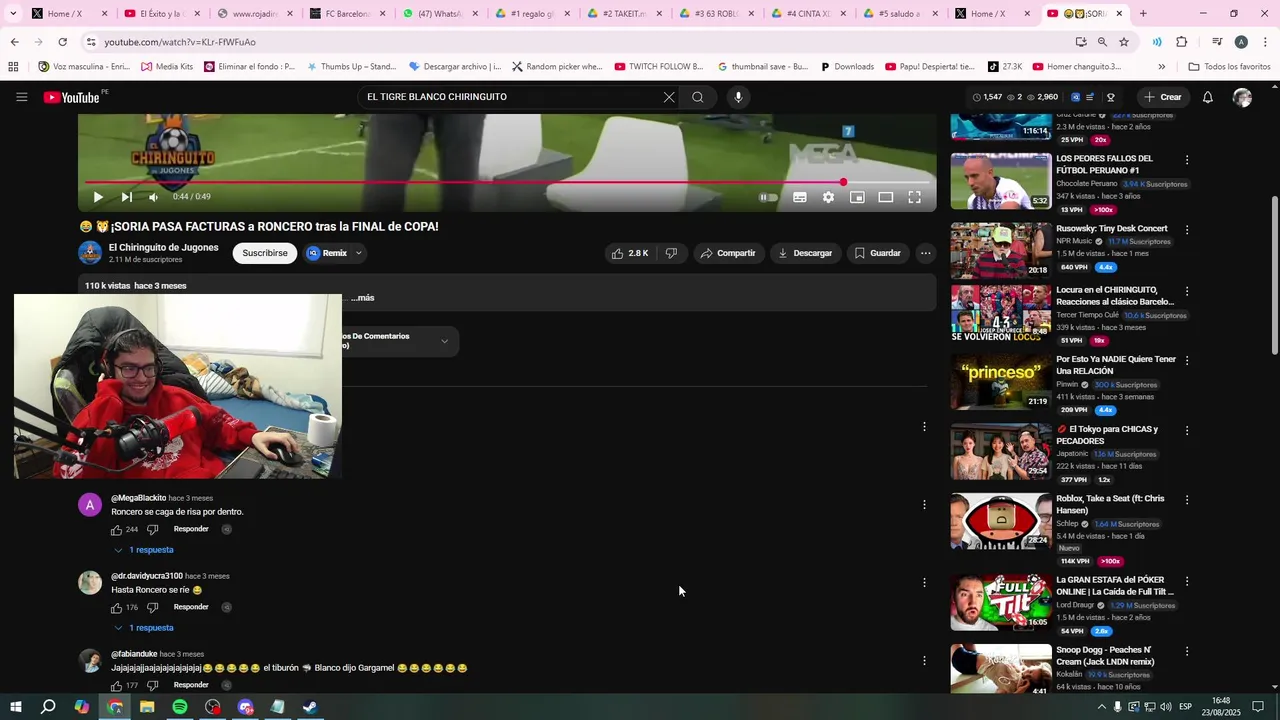Open LOS PEORES FALLOS DEL FÚTBOL PERUANO thumbnail
The width and height of the screenshot is (1280, 720).
point(1001,181)
